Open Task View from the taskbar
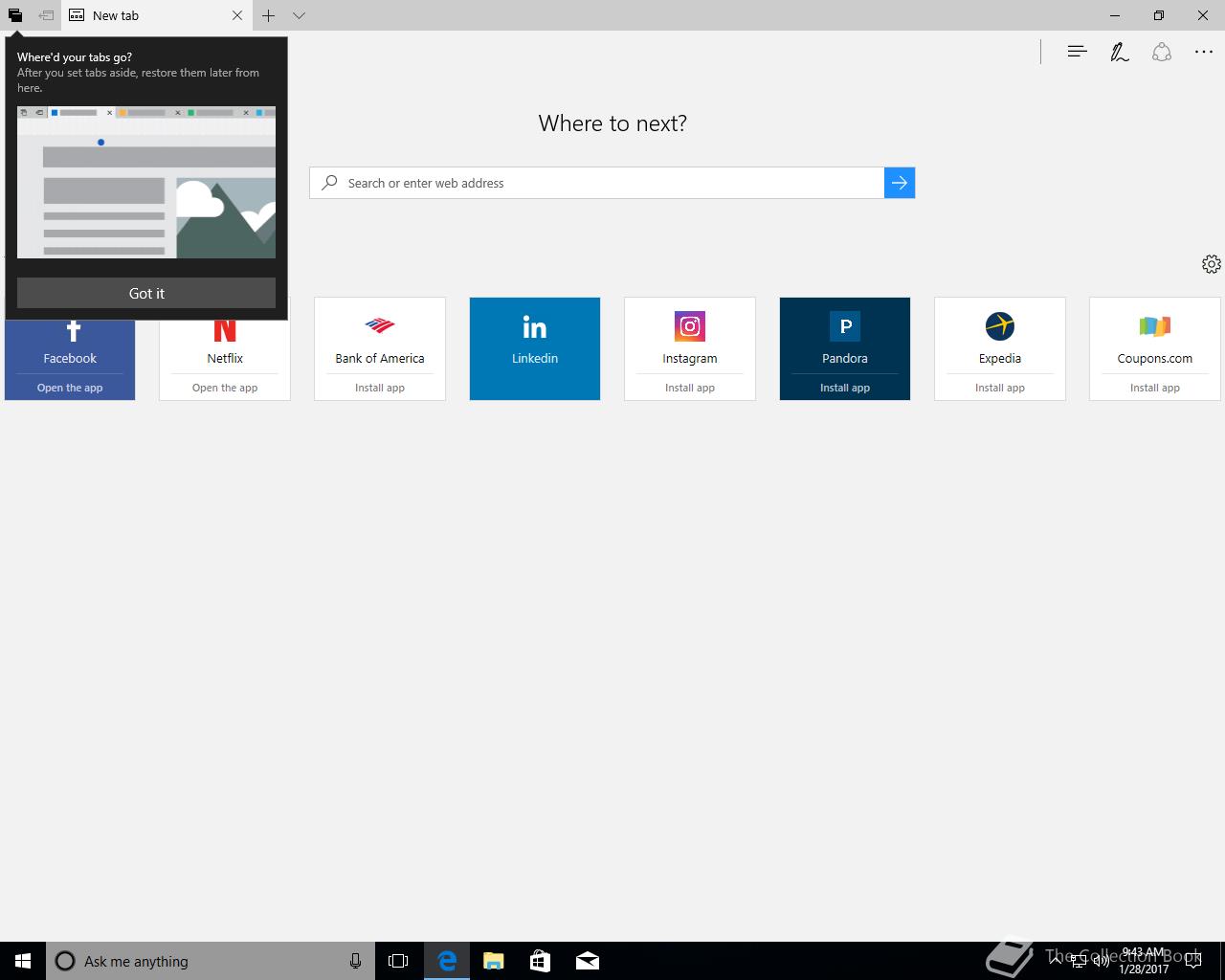The height and width of the screenshot is (980, 1225). [398, 961]
